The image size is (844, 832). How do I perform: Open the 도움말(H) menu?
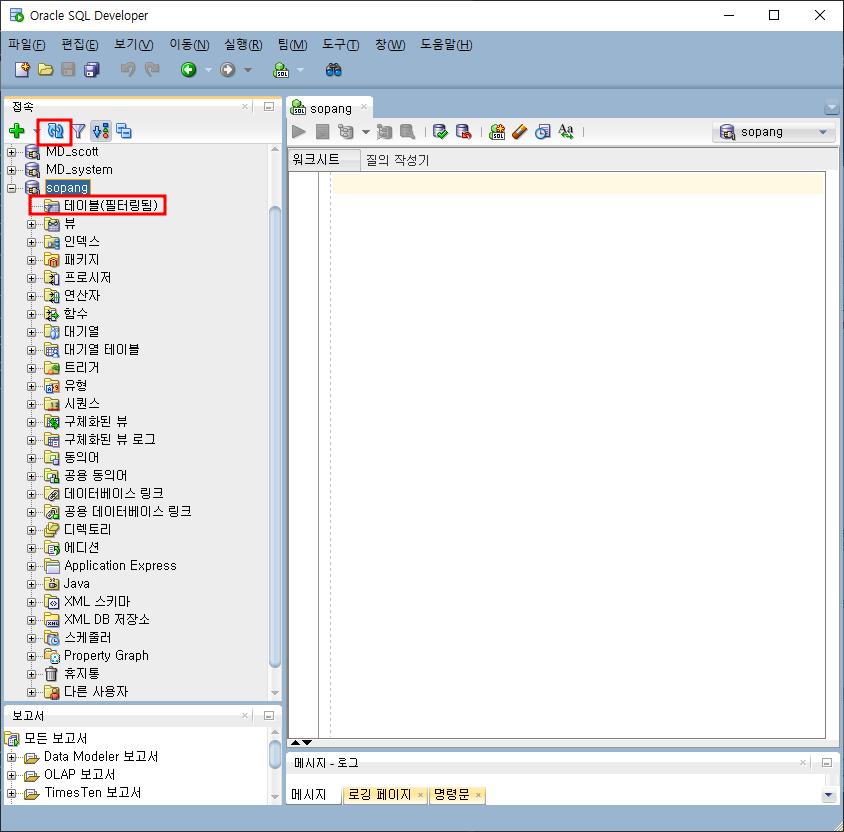click(446, 45)
